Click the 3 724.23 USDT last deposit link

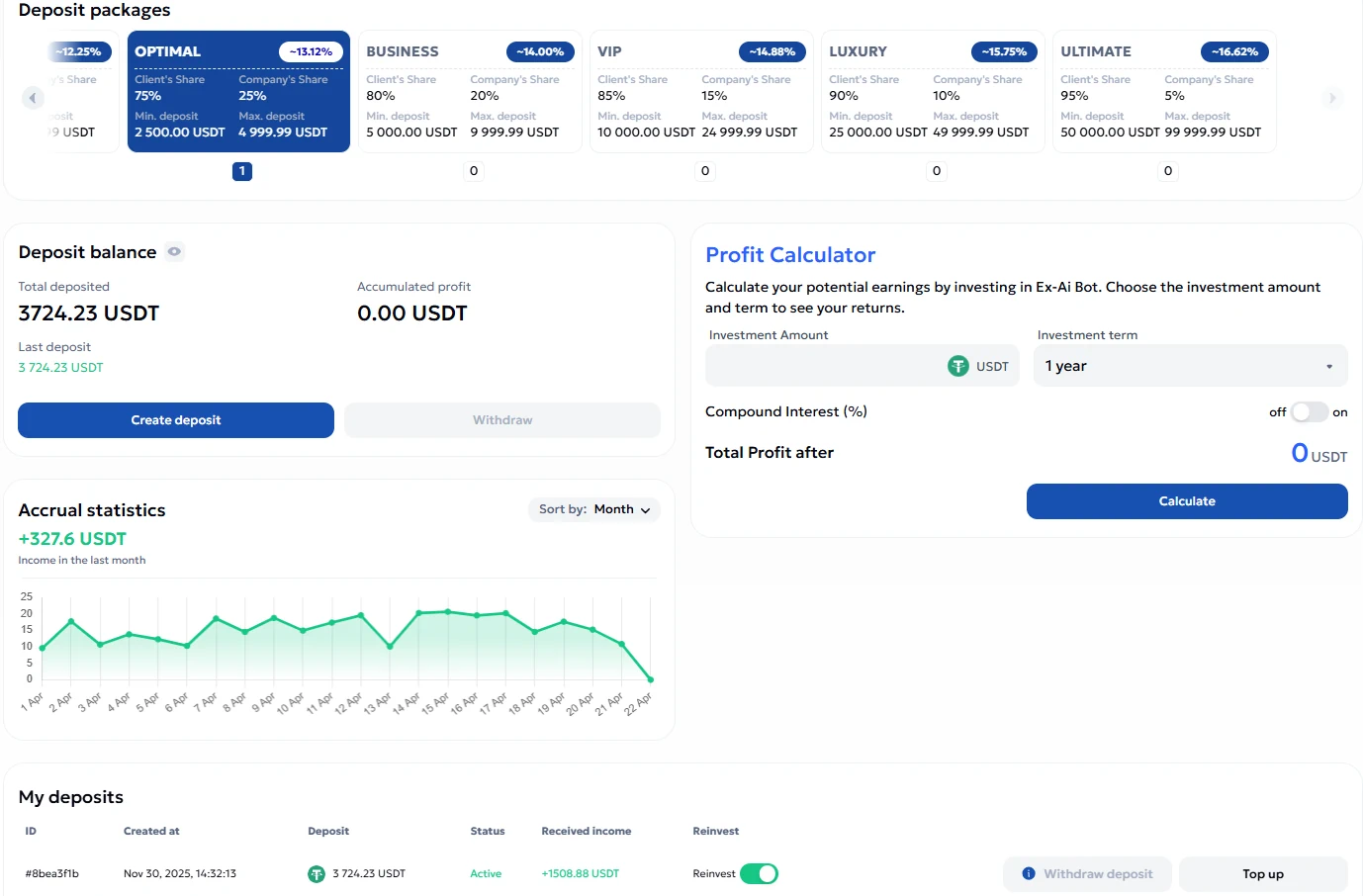(60, 368)
